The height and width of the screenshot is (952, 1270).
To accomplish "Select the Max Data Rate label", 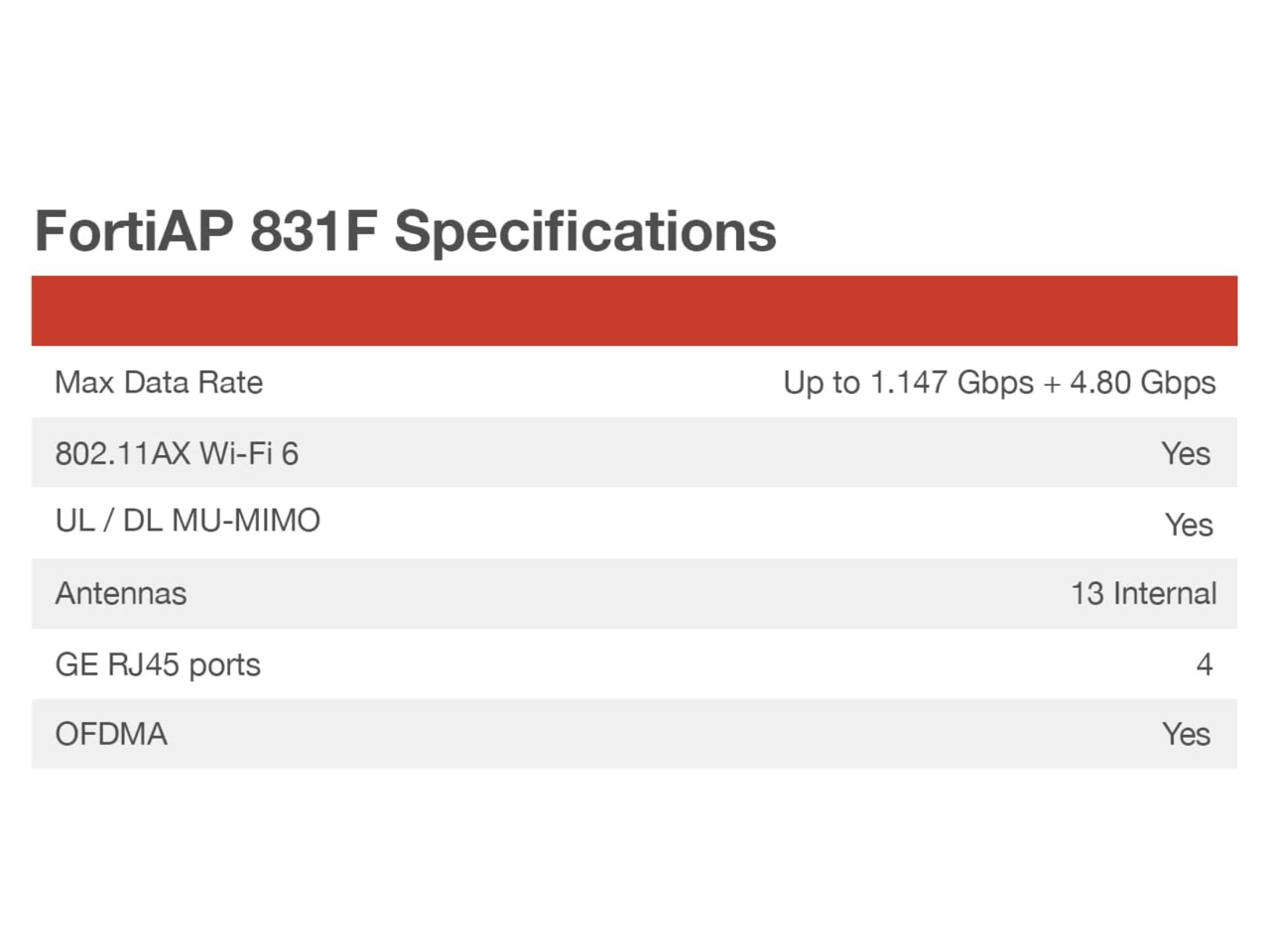I will [x=159, y=383].
